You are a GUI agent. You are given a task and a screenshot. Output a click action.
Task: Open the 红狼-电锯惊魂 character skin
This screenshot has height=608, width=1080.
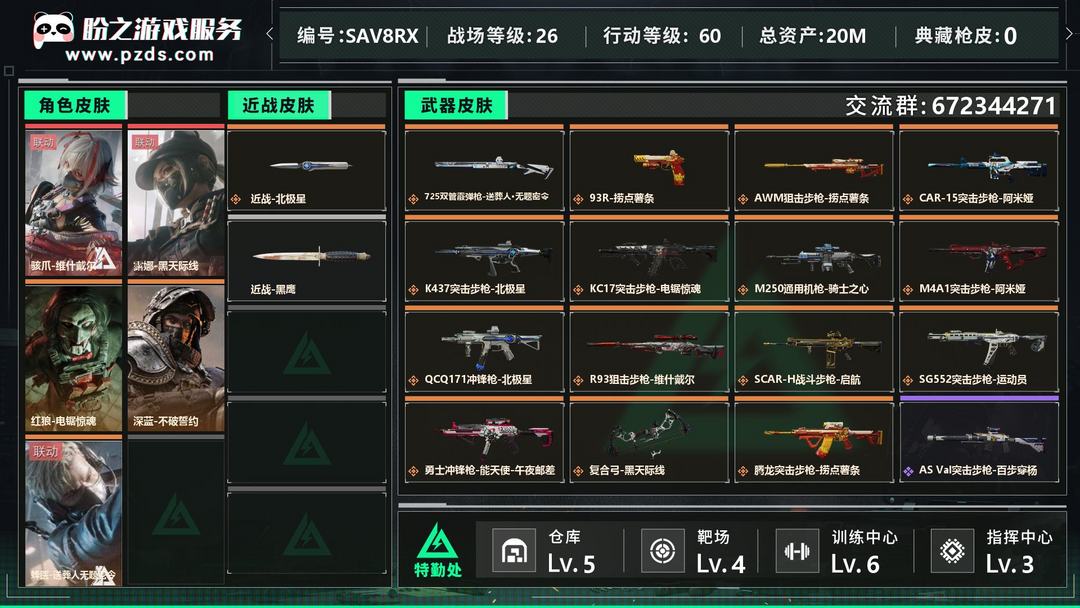pos(74,359)
